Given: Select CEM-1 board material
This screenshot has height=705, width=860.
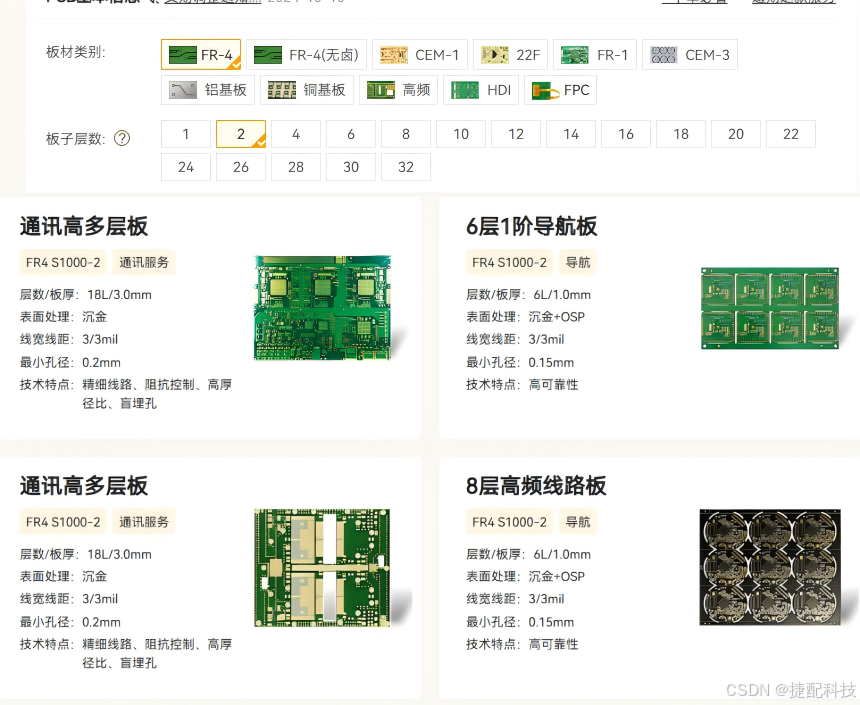Looking at the screenshot, I should pyautogui.click(x=420, y=54).
